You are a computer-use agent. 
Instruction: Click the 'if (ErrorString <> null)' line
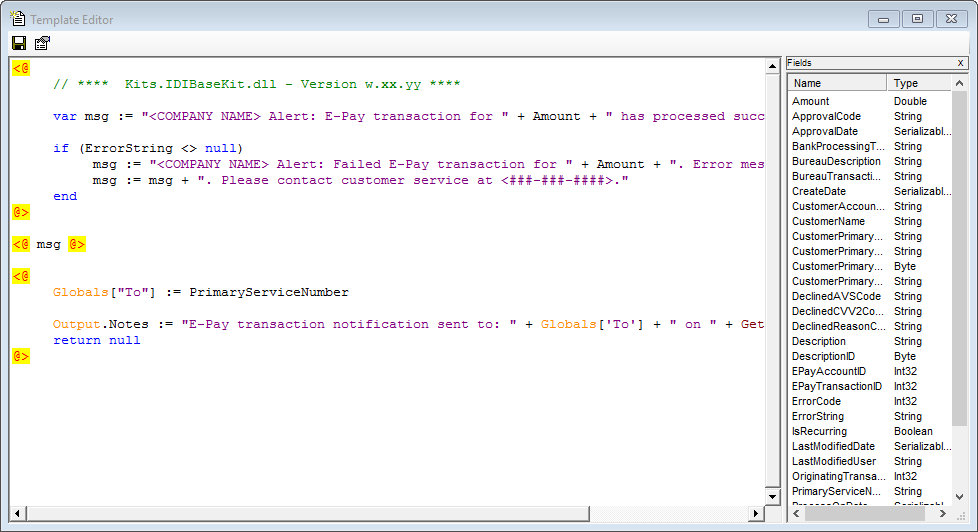[x=148, y=148]
